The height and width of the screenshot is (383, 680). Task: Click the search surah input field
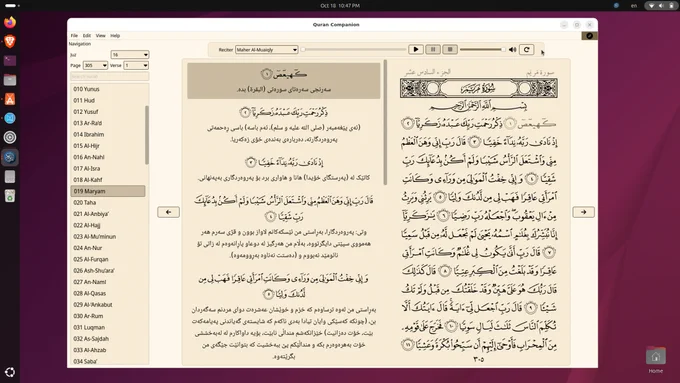109,76
